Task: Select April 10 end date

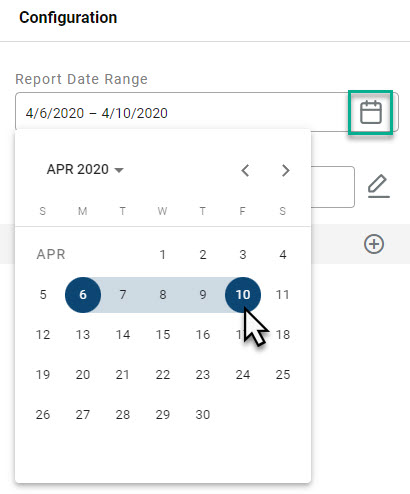Action: 243,295
